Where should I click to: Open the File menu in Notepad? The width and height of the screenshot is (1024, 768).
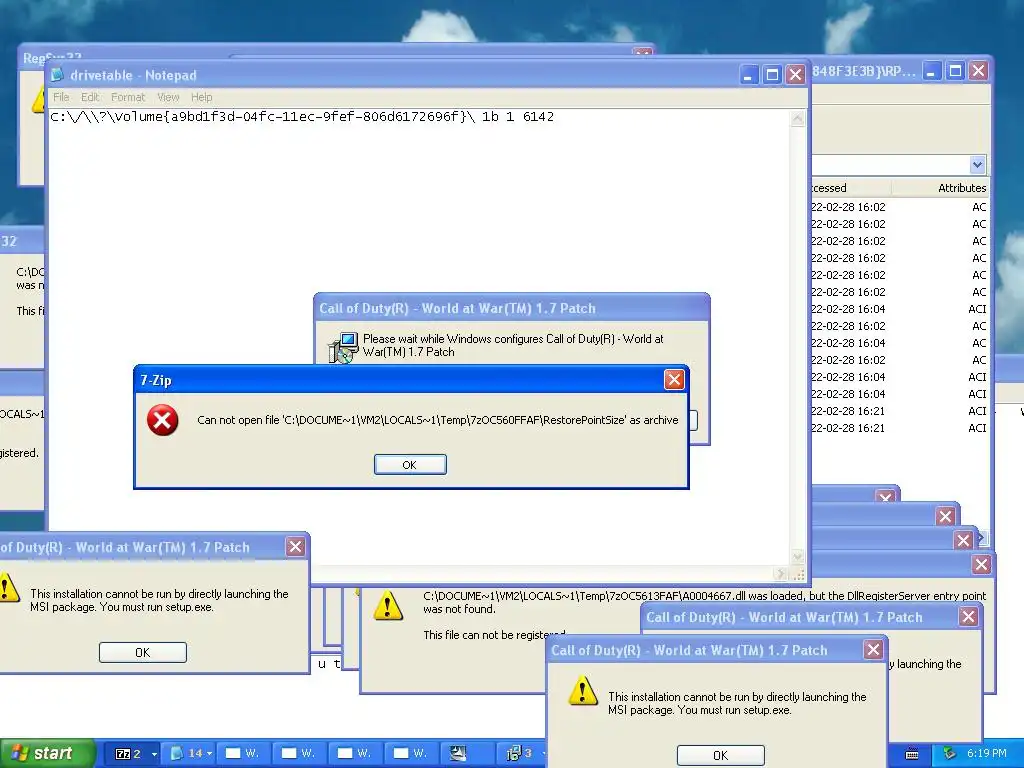tap(61, 97)
